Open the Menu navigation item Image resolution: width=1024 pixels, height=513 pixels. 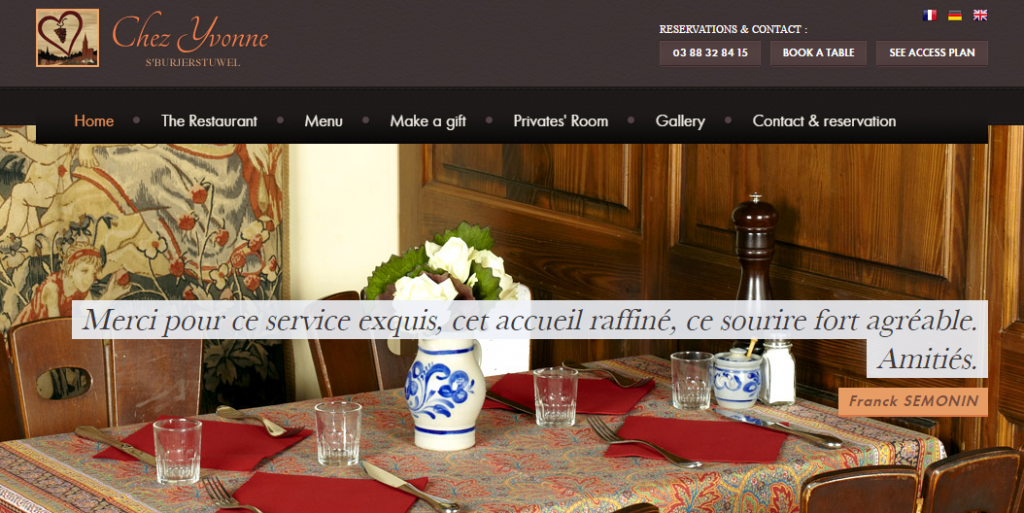click(x=323, y=121)
